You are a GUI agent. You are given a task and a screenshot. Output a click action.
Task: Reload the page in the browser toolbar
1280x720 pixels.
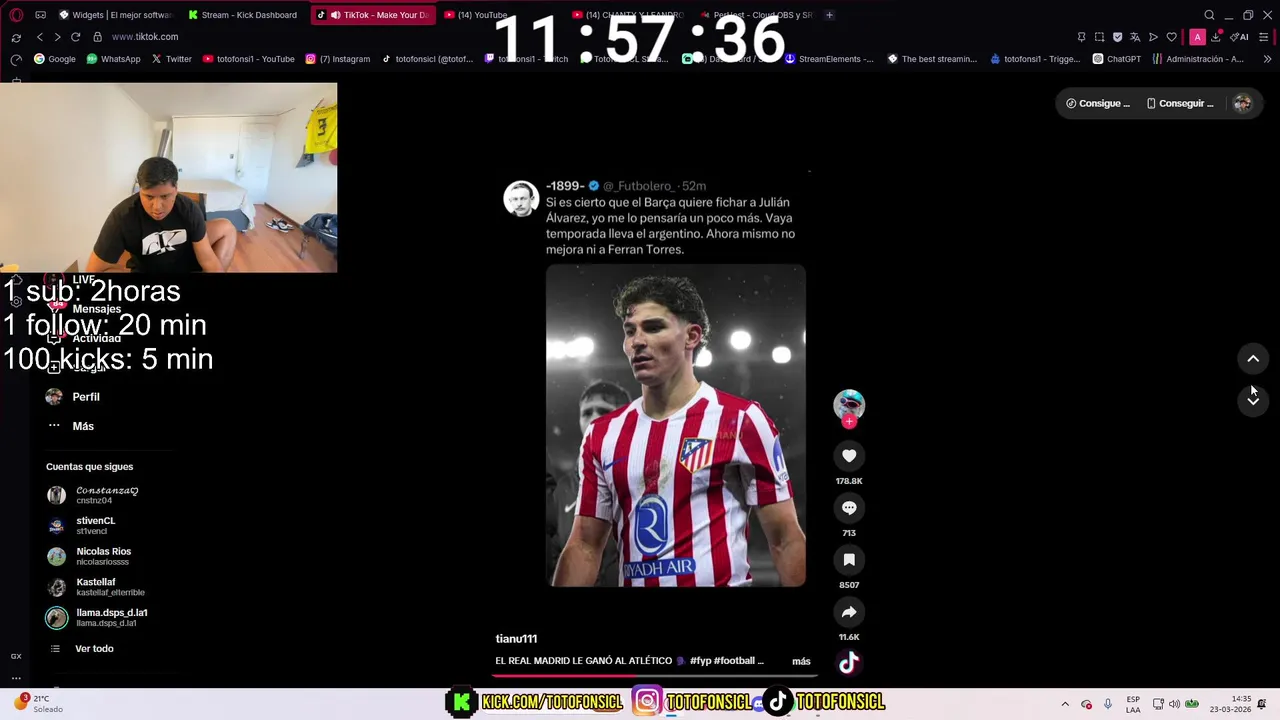[x=75, y=37]
